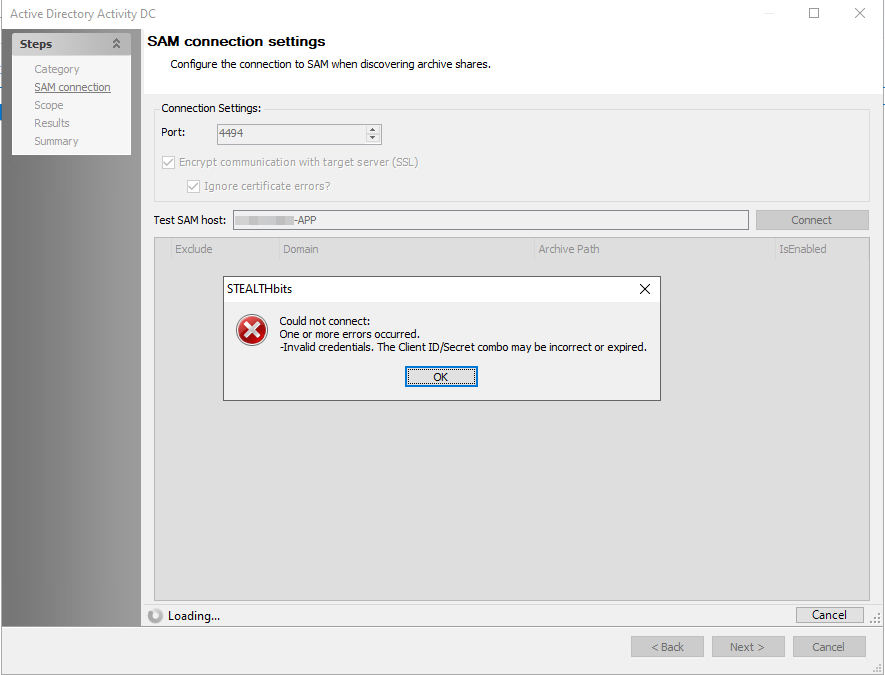Click the Domain column header
885x675 pixels.
[x=406, y=249]
